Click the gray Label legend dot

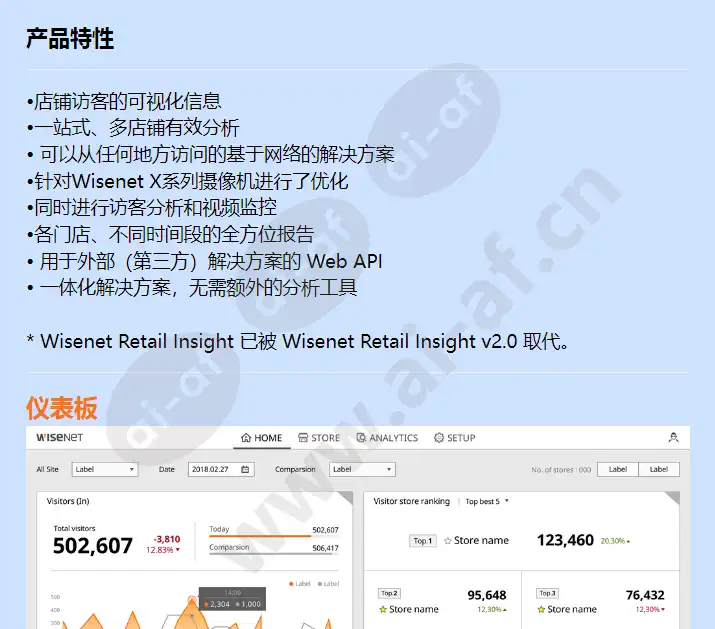(x=320, y=584)
